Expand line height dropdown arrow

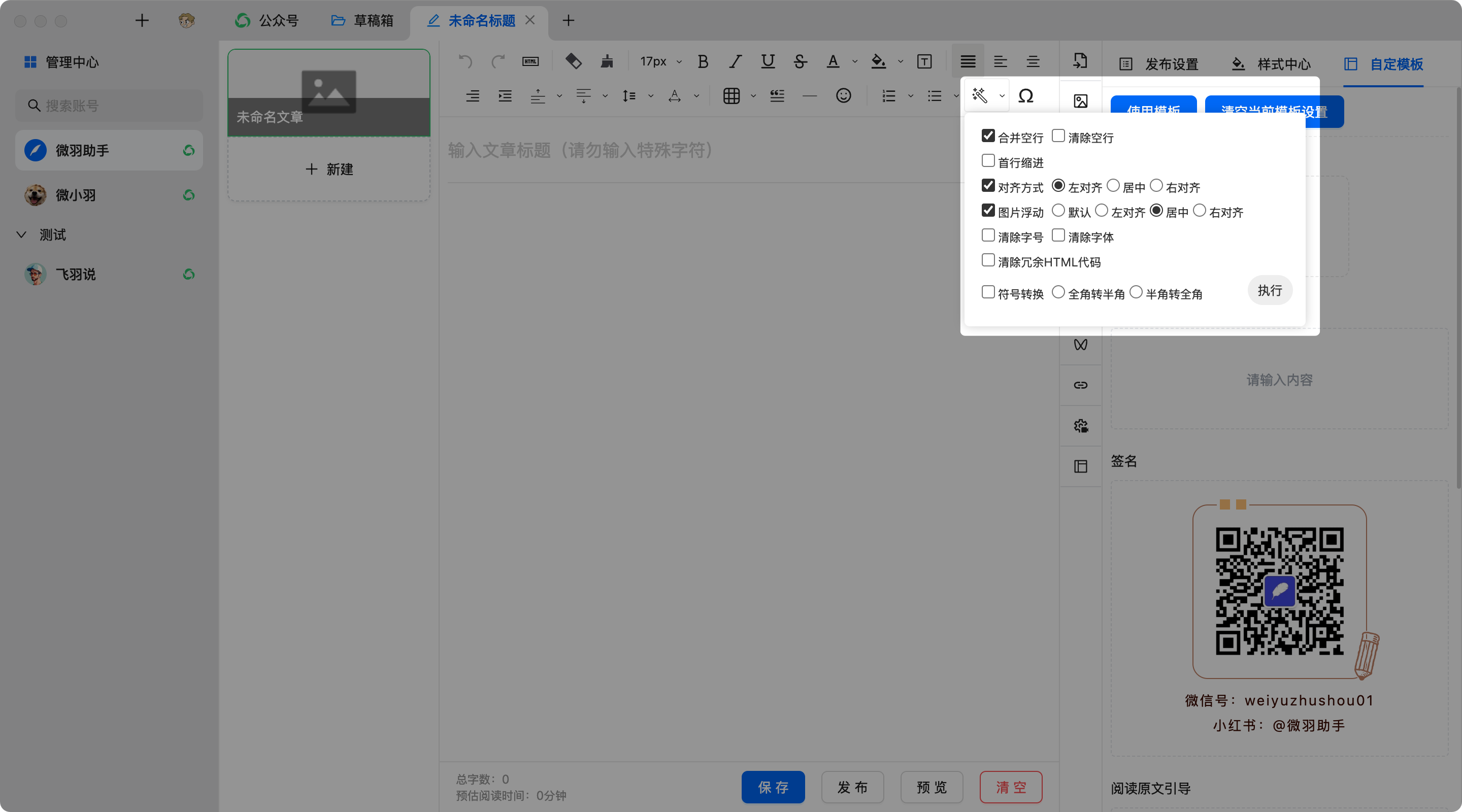click(x=650, y=96)
